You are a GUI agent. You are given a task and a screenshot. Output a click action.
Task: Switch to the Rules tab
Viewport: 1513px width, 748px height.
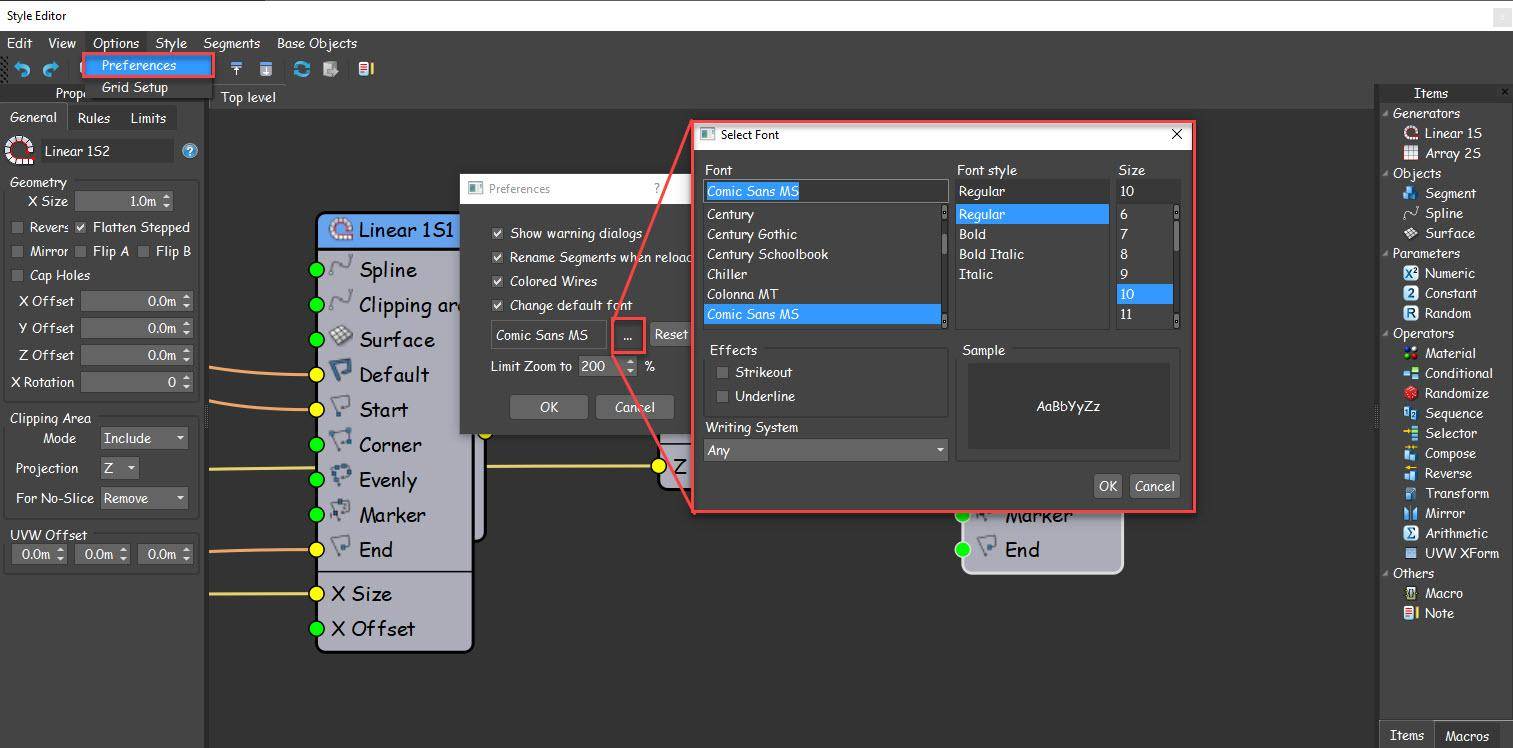click(94, 118)
